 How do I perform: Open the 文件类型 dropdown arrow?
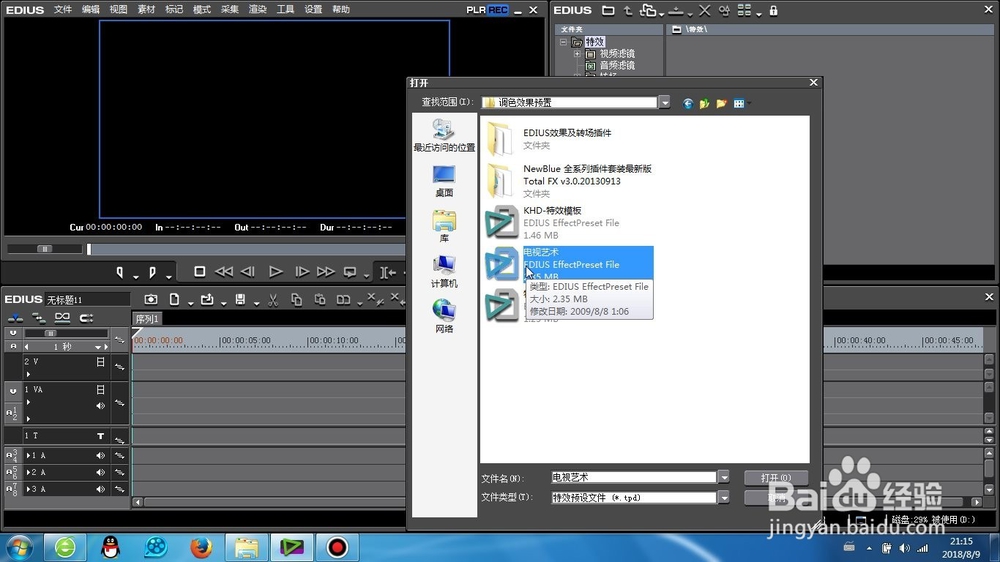click(x=723, y=498)
